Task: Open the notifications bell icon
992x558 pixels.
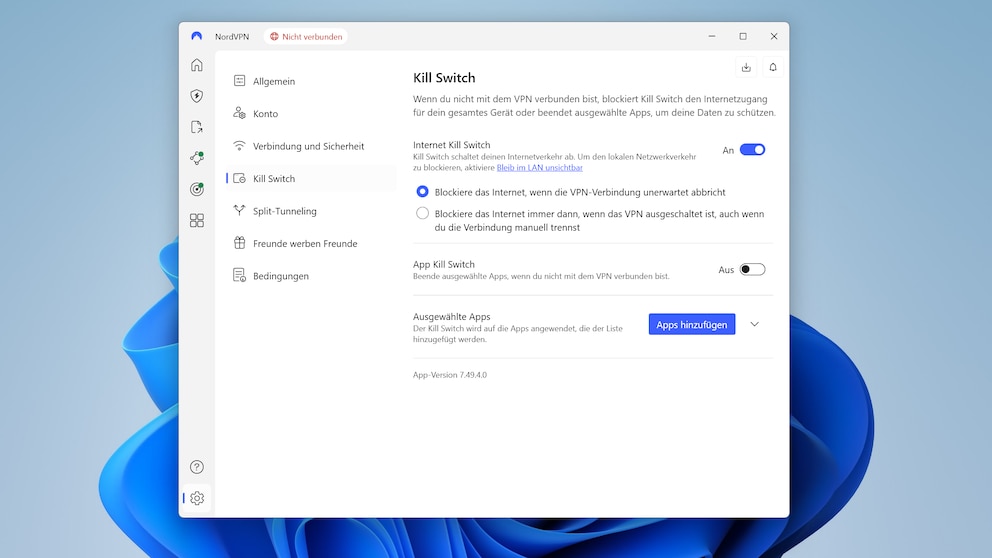Action: coord(772,67)
